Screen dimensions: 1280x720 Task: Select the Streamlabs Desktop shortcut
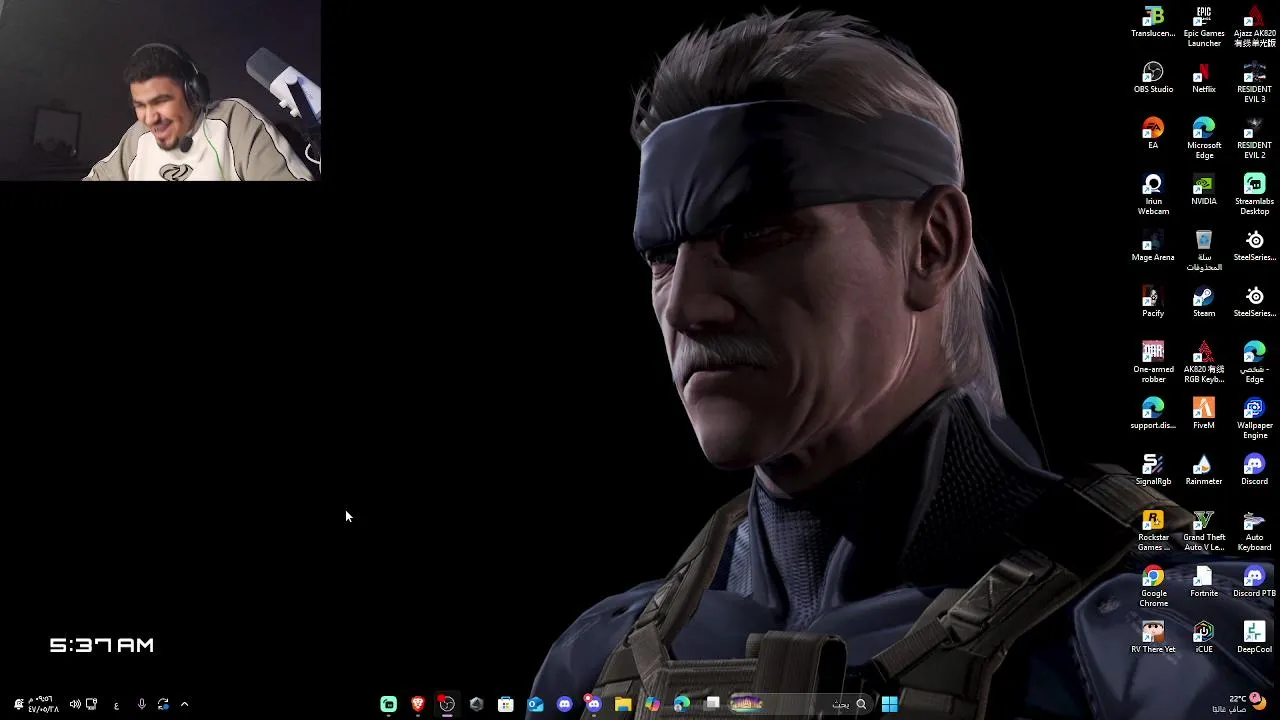pos(1254,195)
